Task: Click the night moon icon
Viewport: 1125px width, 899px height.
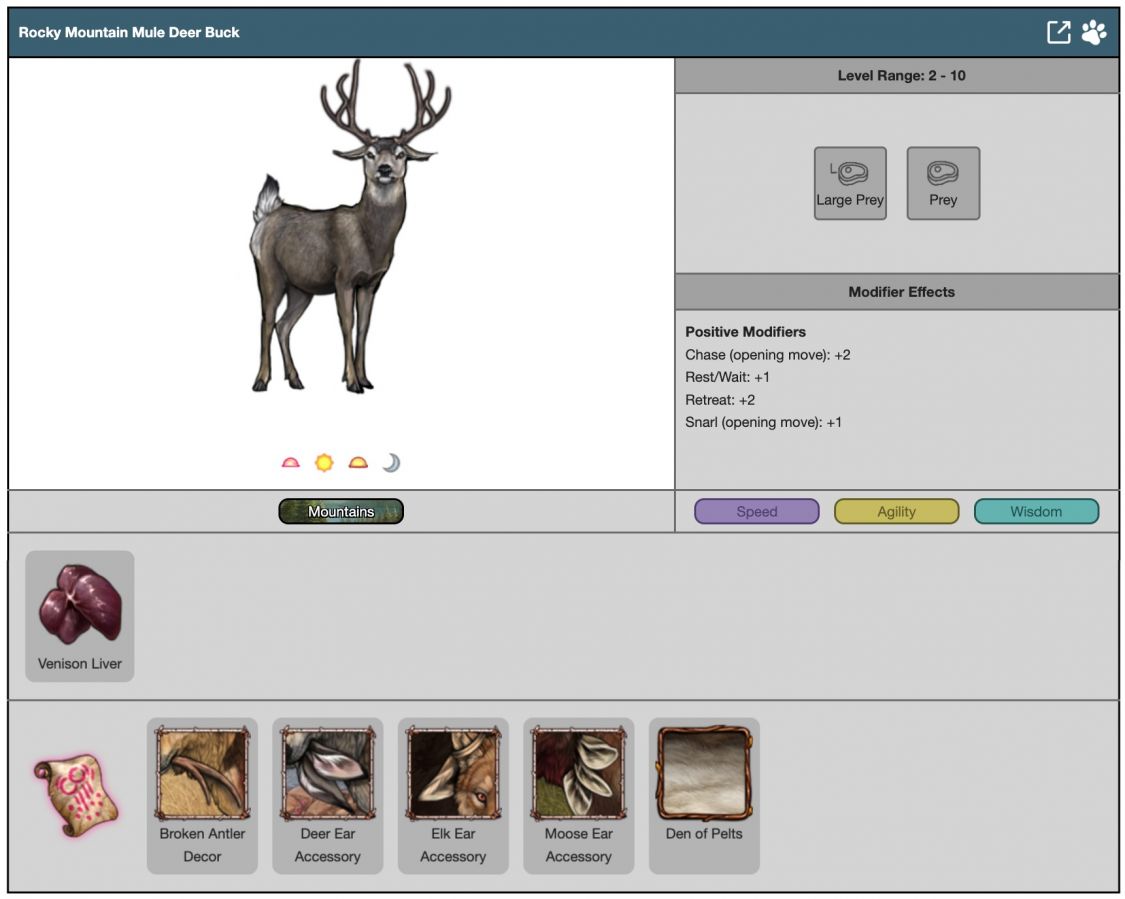Action: pyautogui.click(x=391, y=463)
